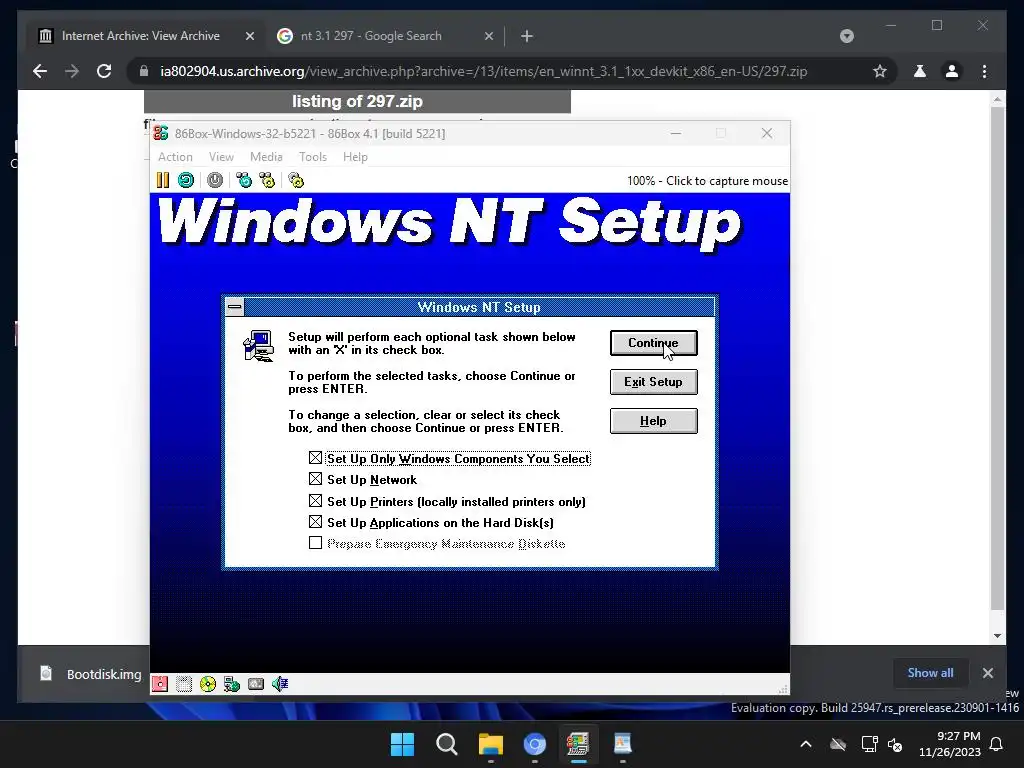
Task: Click scrollbar down arrow on the page
Action: pos(997,635)
